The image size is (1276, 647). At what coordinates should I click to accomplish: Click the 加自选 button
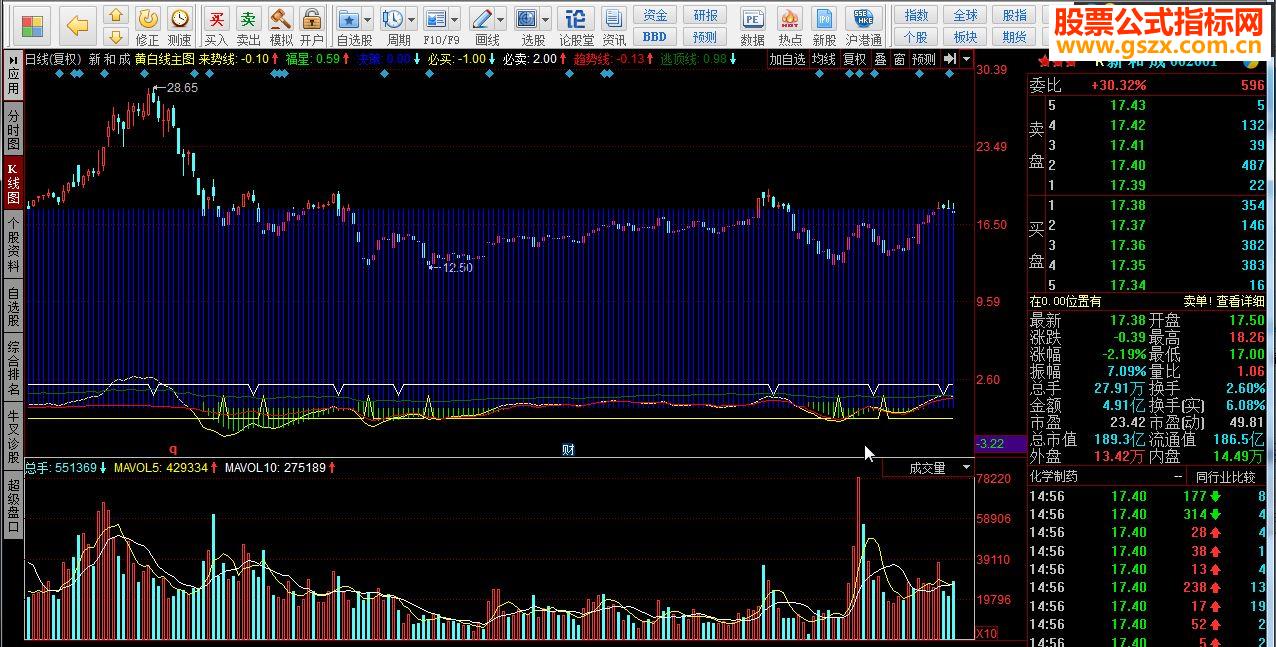pos(787,59)
